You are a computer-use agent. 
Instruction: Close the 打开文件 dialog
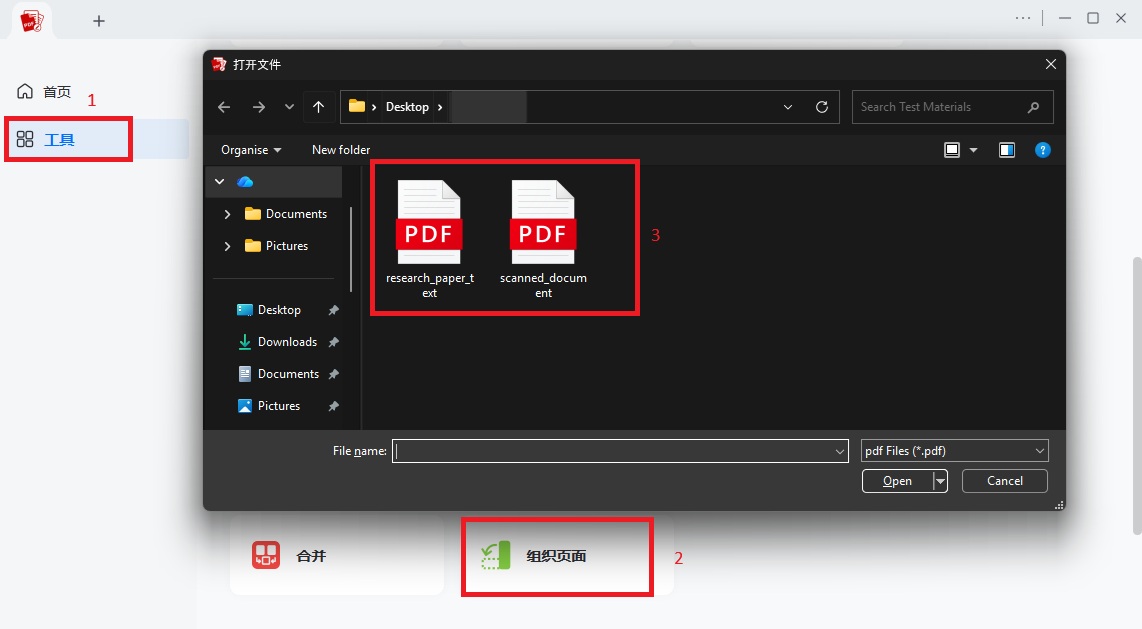tap(1050, 64)
